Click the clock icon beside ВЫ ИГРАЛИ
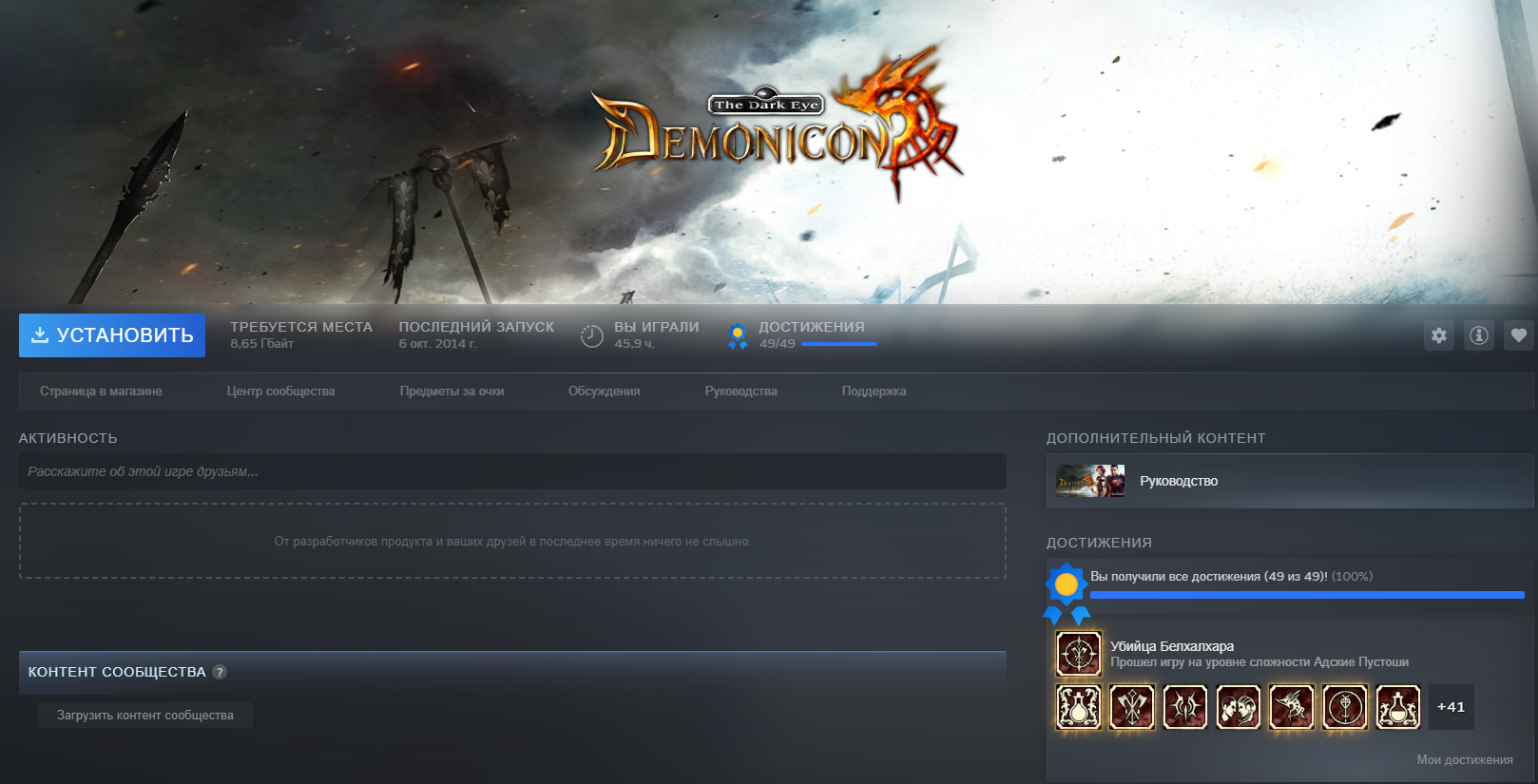Image resolution: width=1538 pixels, height=784 pixels. pos(592,335)
